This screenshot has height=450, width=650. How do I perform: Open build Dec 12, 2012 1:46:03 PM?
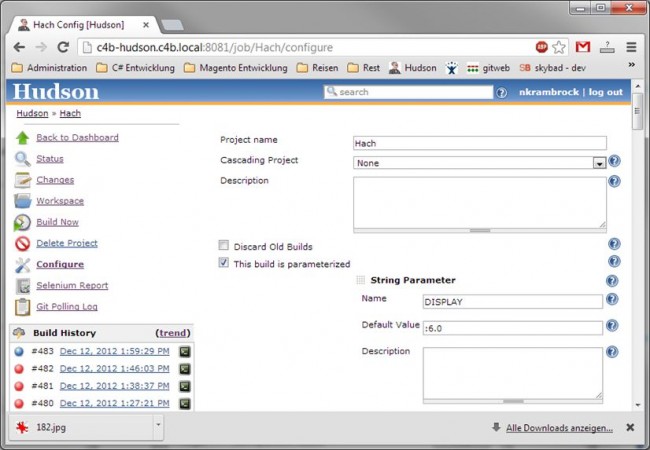tap(114, 369)
